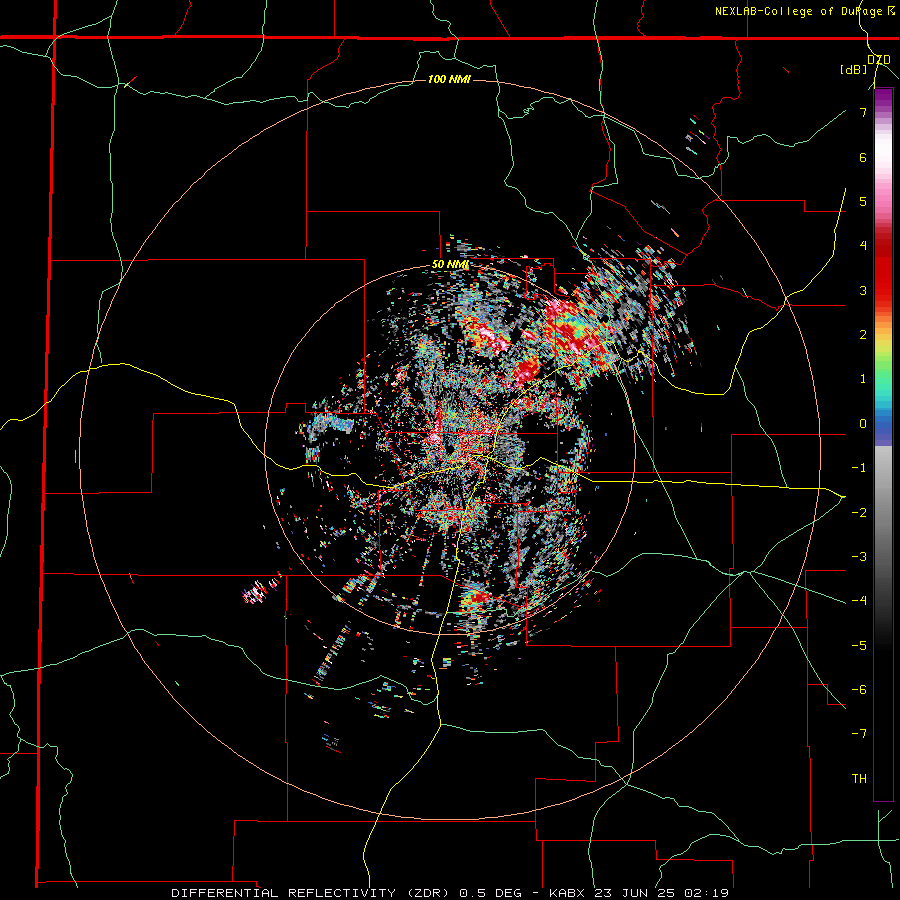Click the 1 value on the color scale
This screenshot has height=900, width=900.
pyautogui.click(x=863, y=379)
